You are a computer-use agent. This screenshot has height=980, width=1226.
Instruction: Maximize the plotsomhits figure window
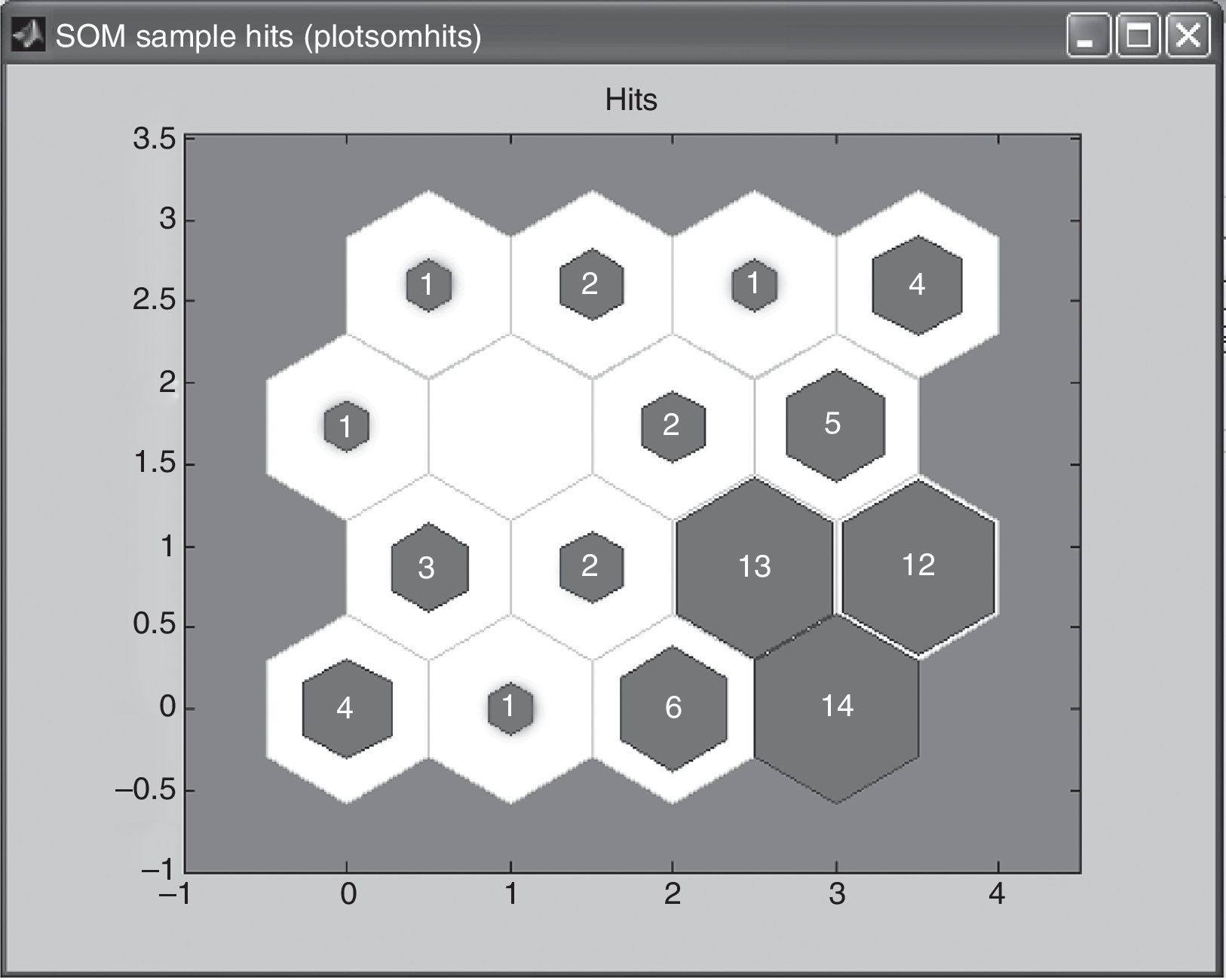click(1137, 36)
